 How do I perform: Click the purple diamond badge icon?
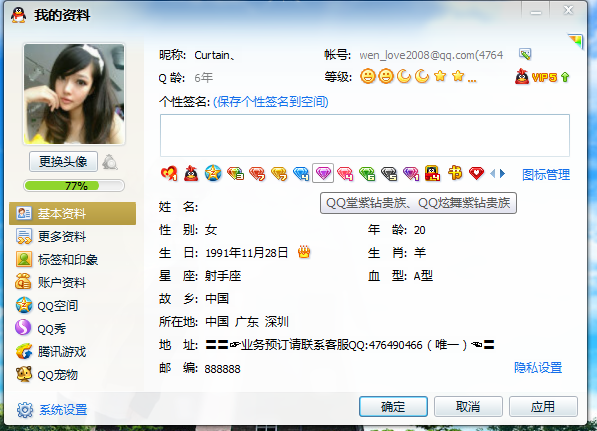click(323, 174)
